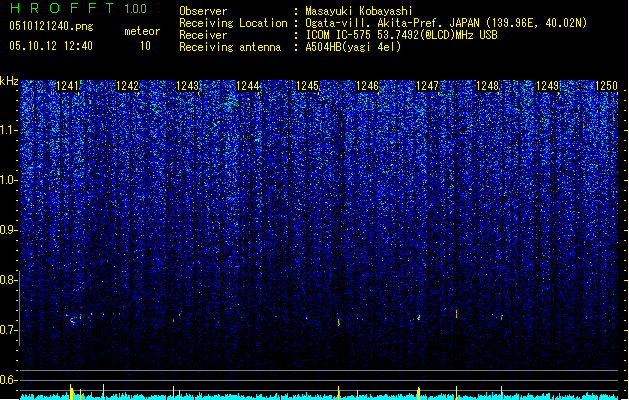Click the 0.8 frequency axis label
The image size is (629, 400).
(9, 280)
